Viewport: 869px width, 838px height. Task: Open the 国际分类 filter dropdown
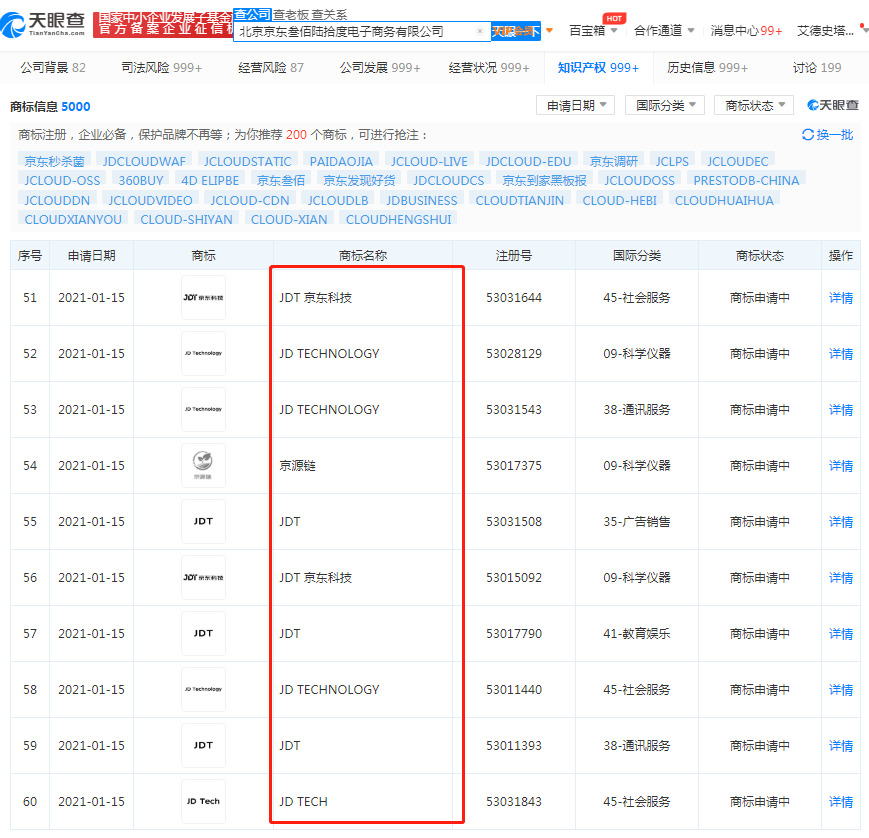tap(665, 105)
